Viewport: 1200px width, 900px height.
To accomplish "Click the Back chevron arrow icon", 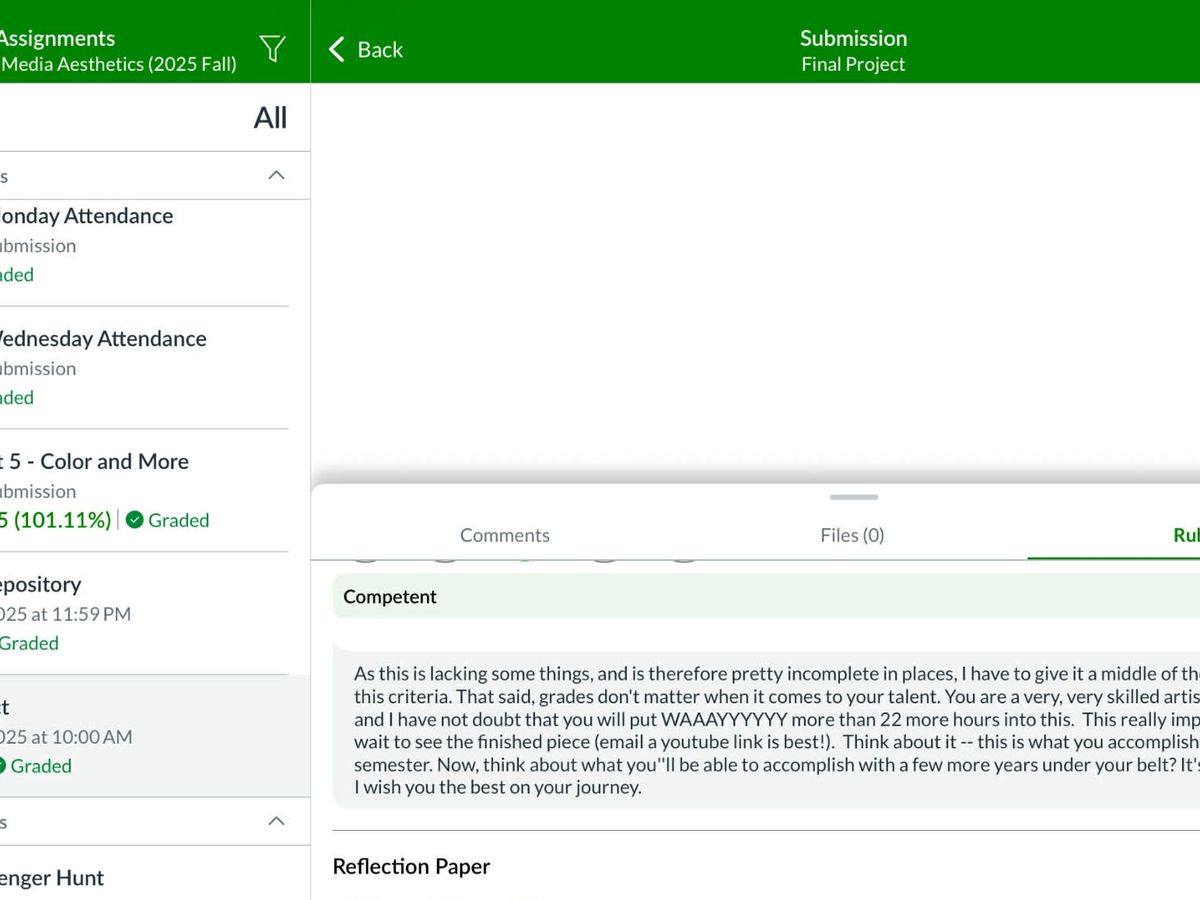I will (337, 49).
